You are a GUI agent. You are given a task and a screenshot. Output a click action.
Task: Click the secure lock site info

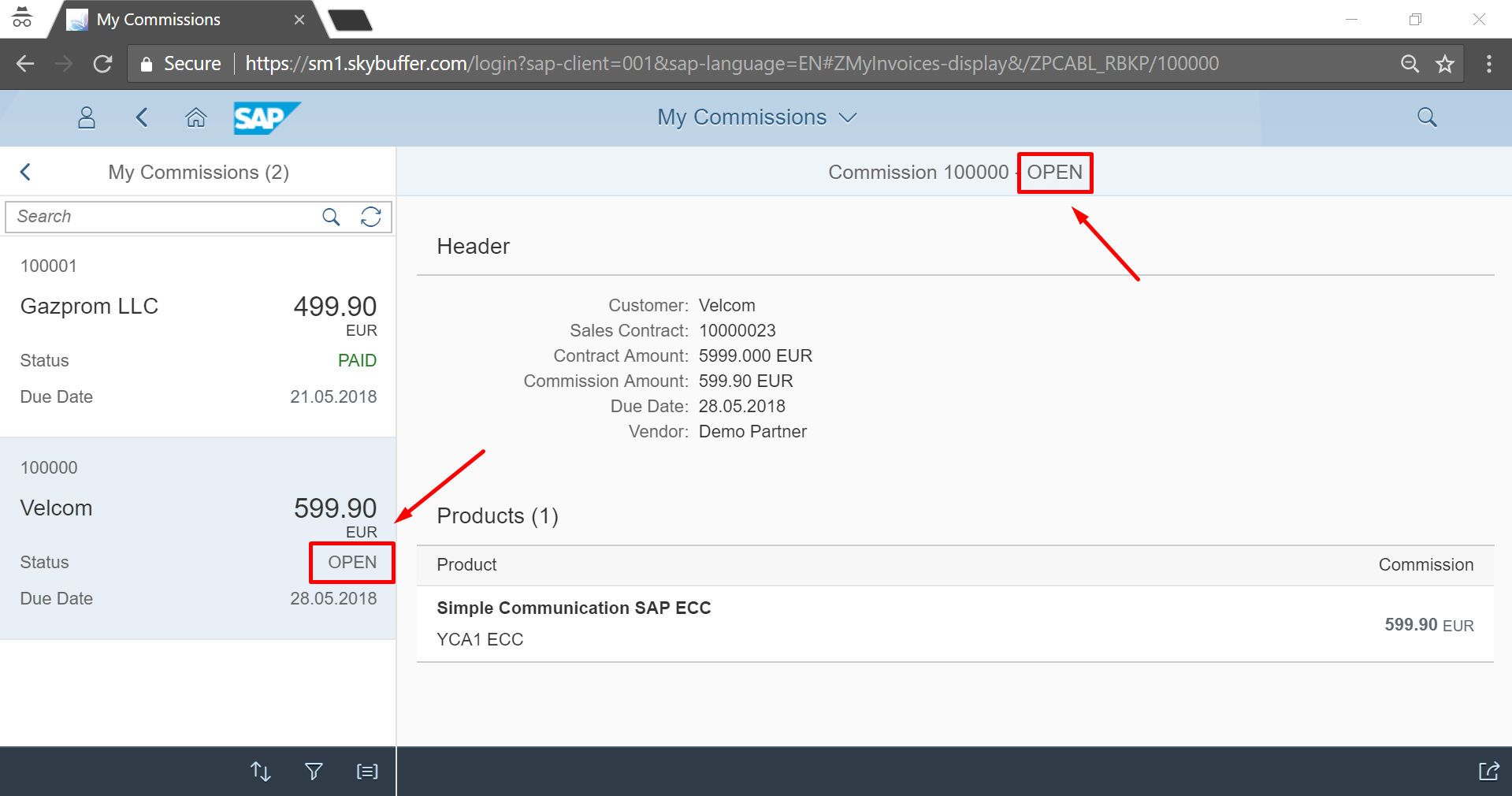(x=180, y=64)
